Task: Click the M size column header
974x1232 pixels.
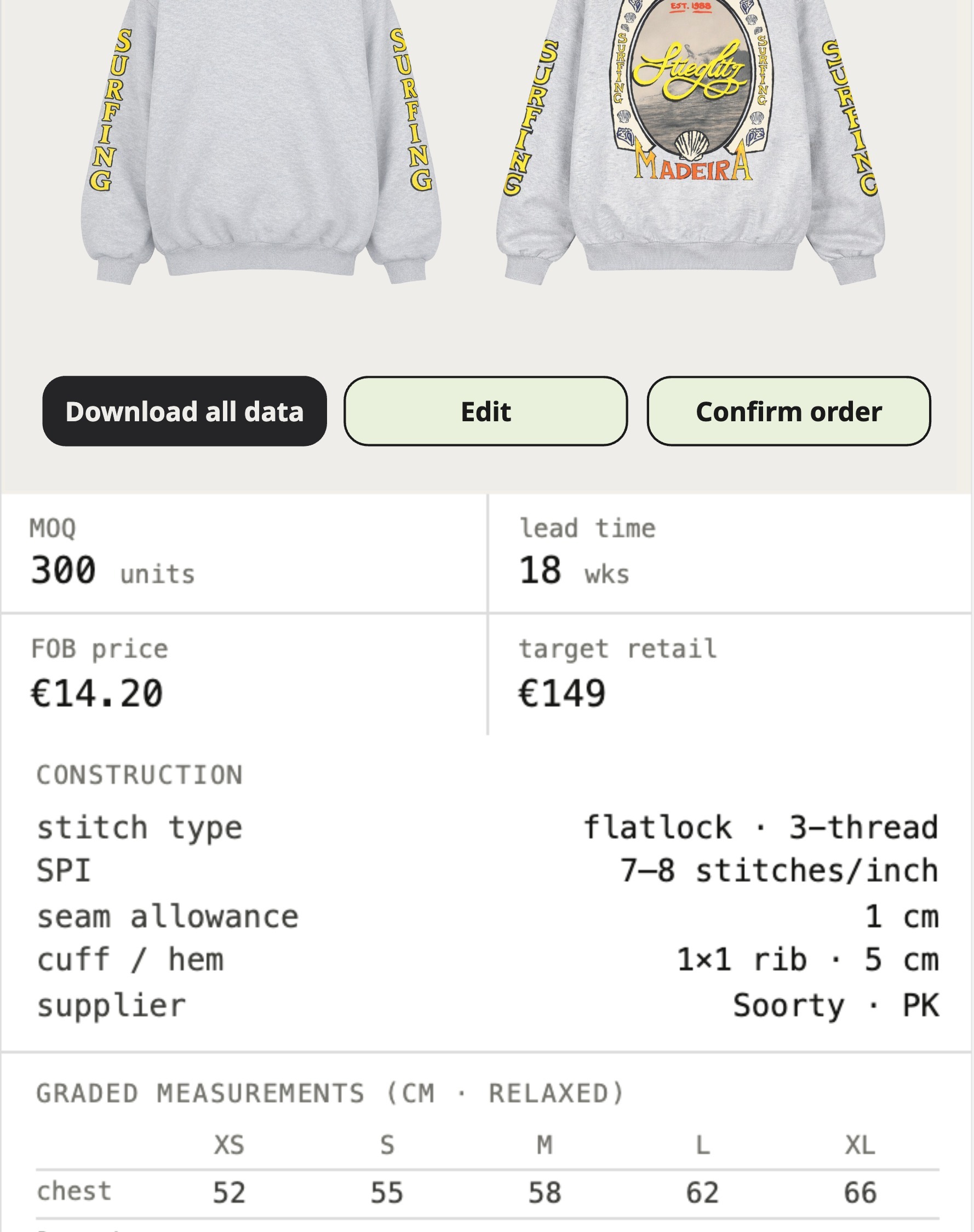Action: click(545, 1145)
